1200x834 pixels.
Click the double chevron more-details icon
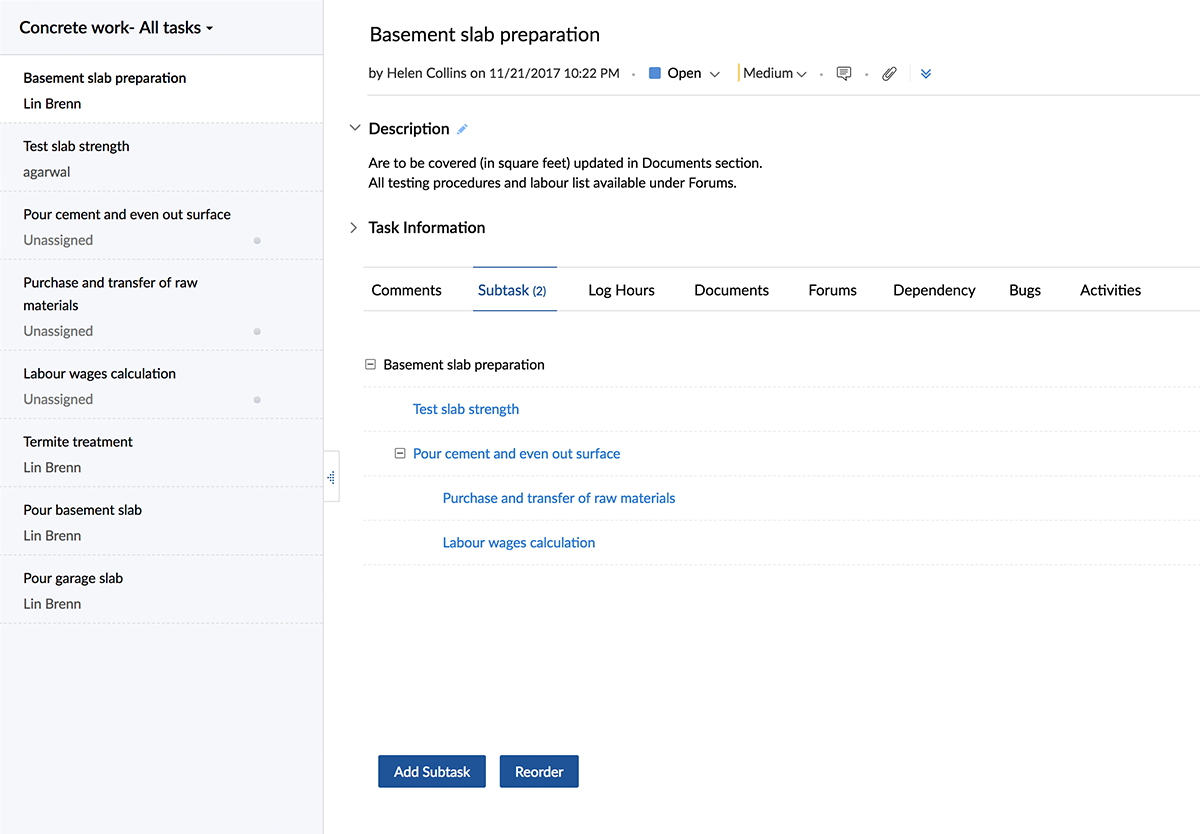click(x=926, y=74)
